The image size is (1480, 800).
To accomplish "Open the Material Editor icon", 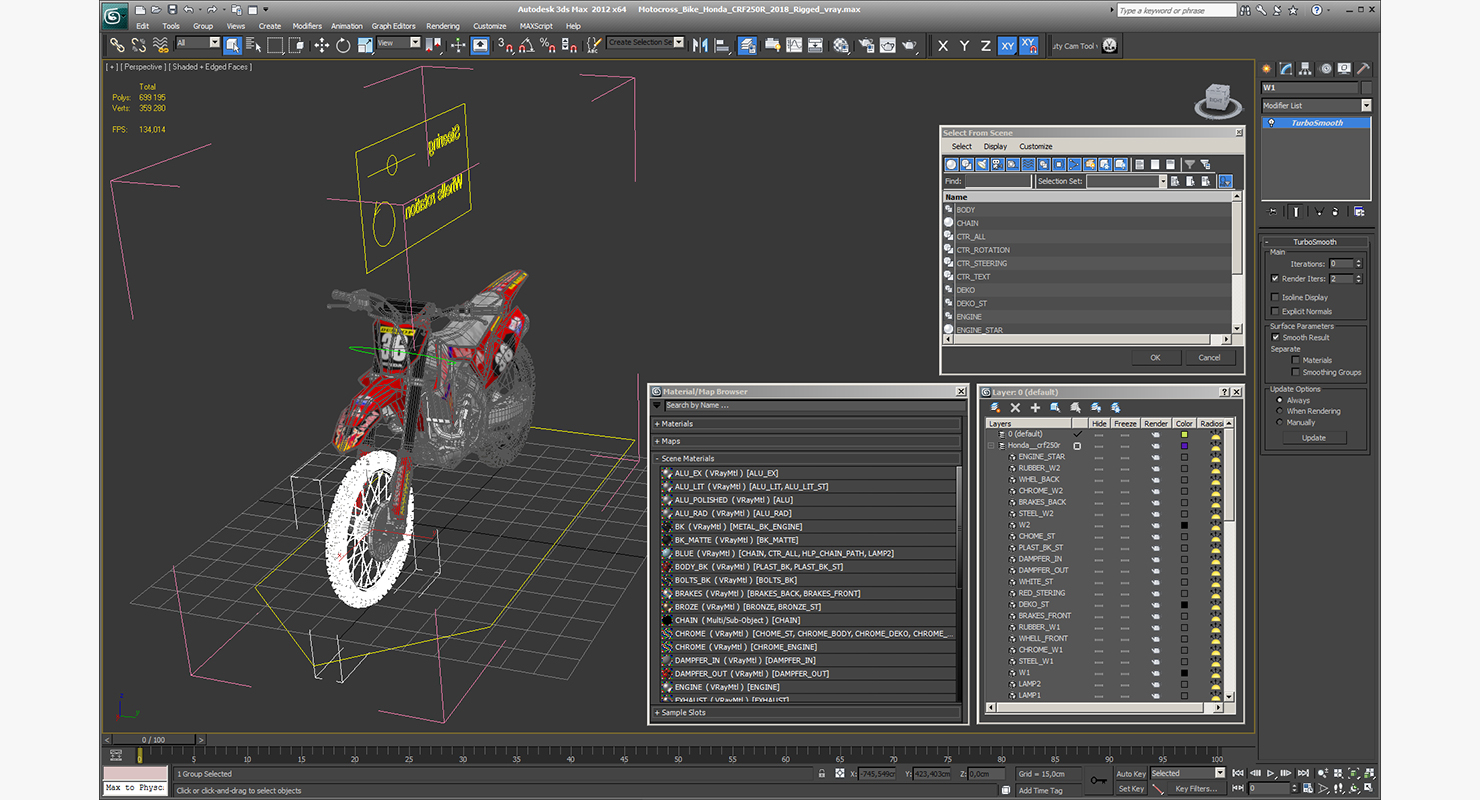I will click(841, 45).
